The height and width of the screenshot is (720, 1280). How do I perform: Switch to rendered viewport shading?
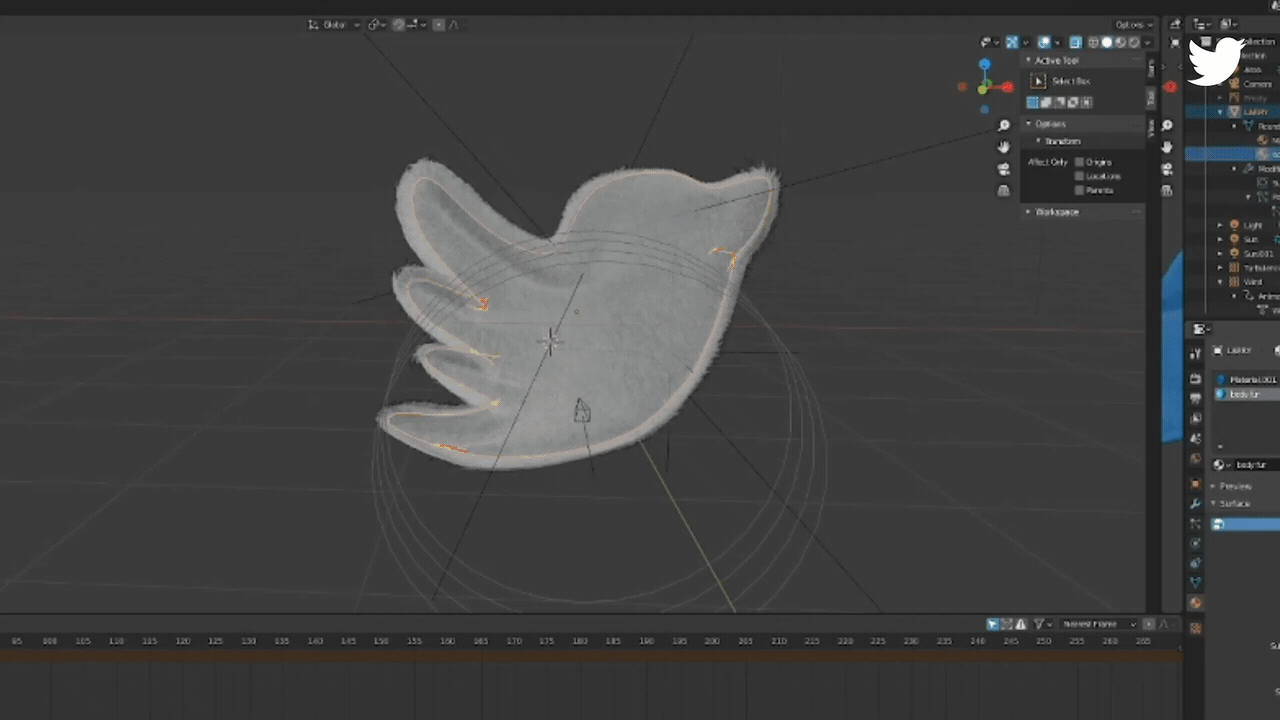[x=1134, y=42]
